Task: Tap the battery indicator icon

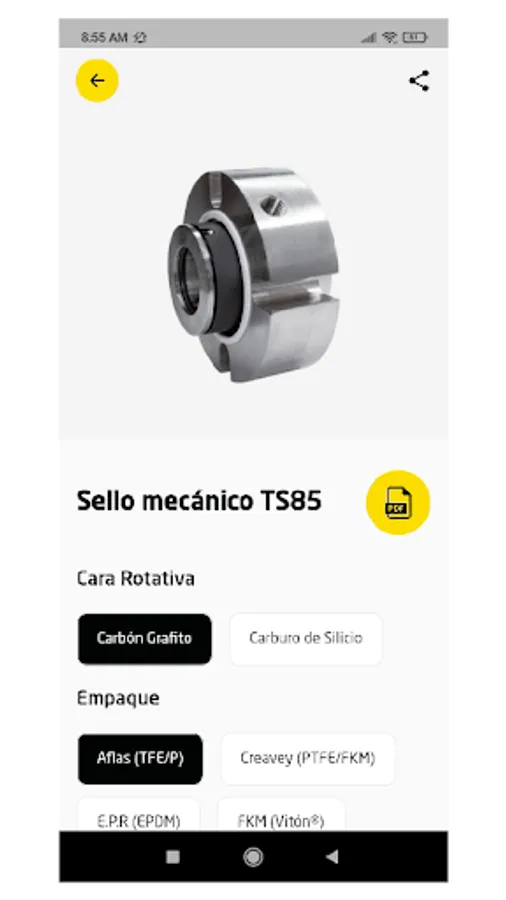Action: coord(414,38)
